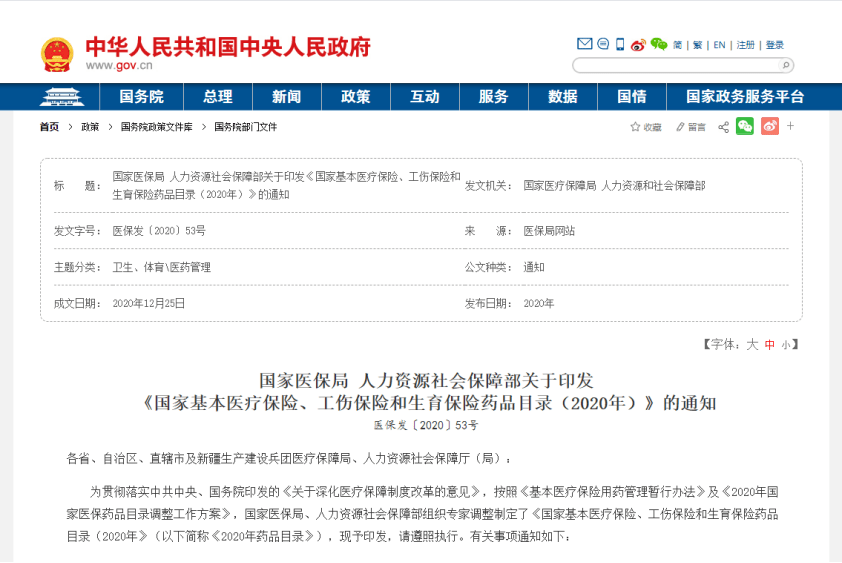Click the share icon near breadcrumb
The width and height of the screenshot is (842, 563).
click(723, 127)
